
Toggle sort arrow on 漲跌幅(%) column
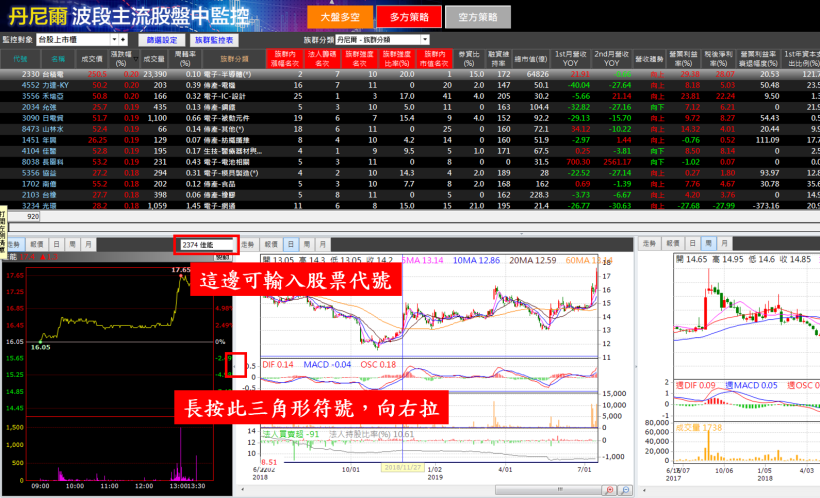pos(135,59)
